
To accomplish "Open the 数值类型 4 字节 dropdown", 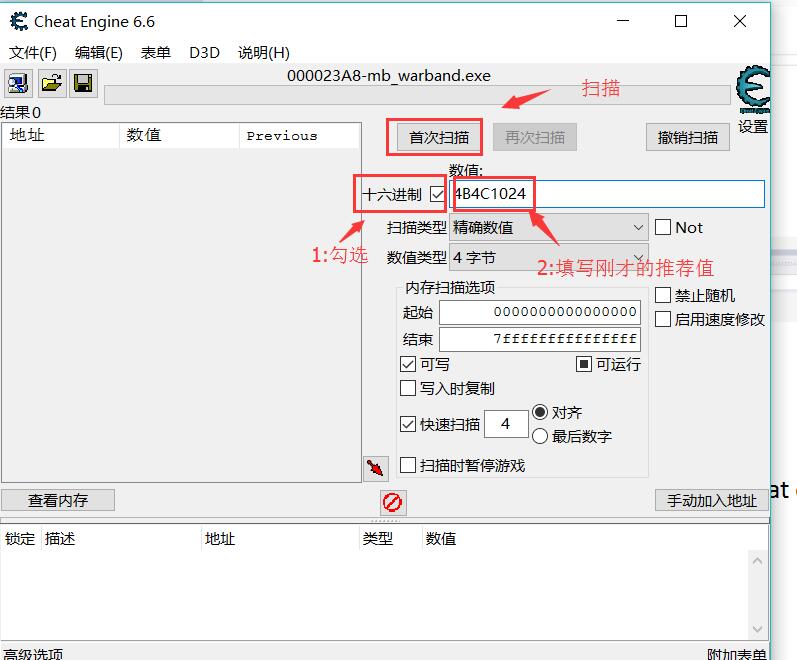I will click(x=548, y=257).
